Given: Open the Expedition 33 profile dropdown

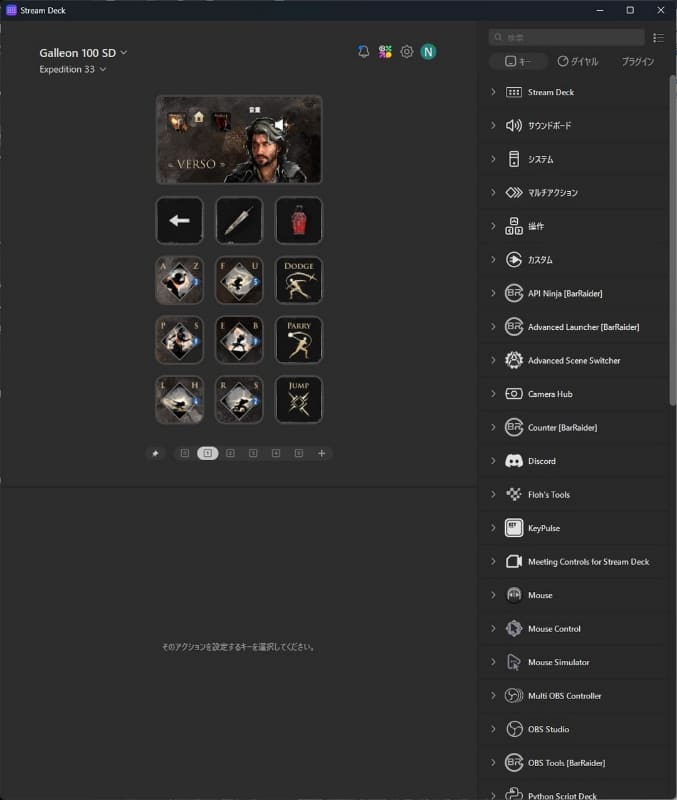Looking at the screenshot, I should click(72, 69).
